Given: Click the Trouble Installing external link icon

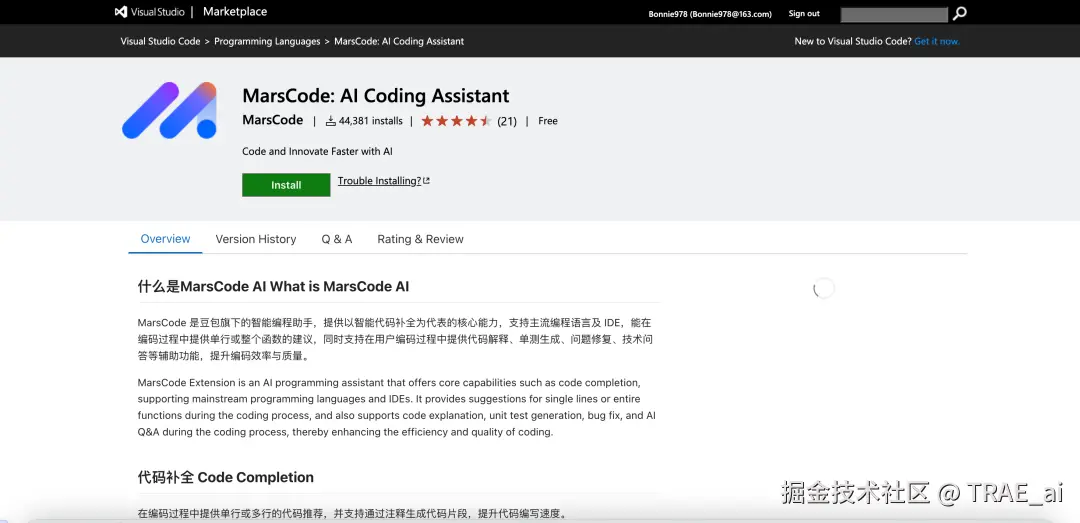Looking at the screenshot, I should [x=427, y=181].
